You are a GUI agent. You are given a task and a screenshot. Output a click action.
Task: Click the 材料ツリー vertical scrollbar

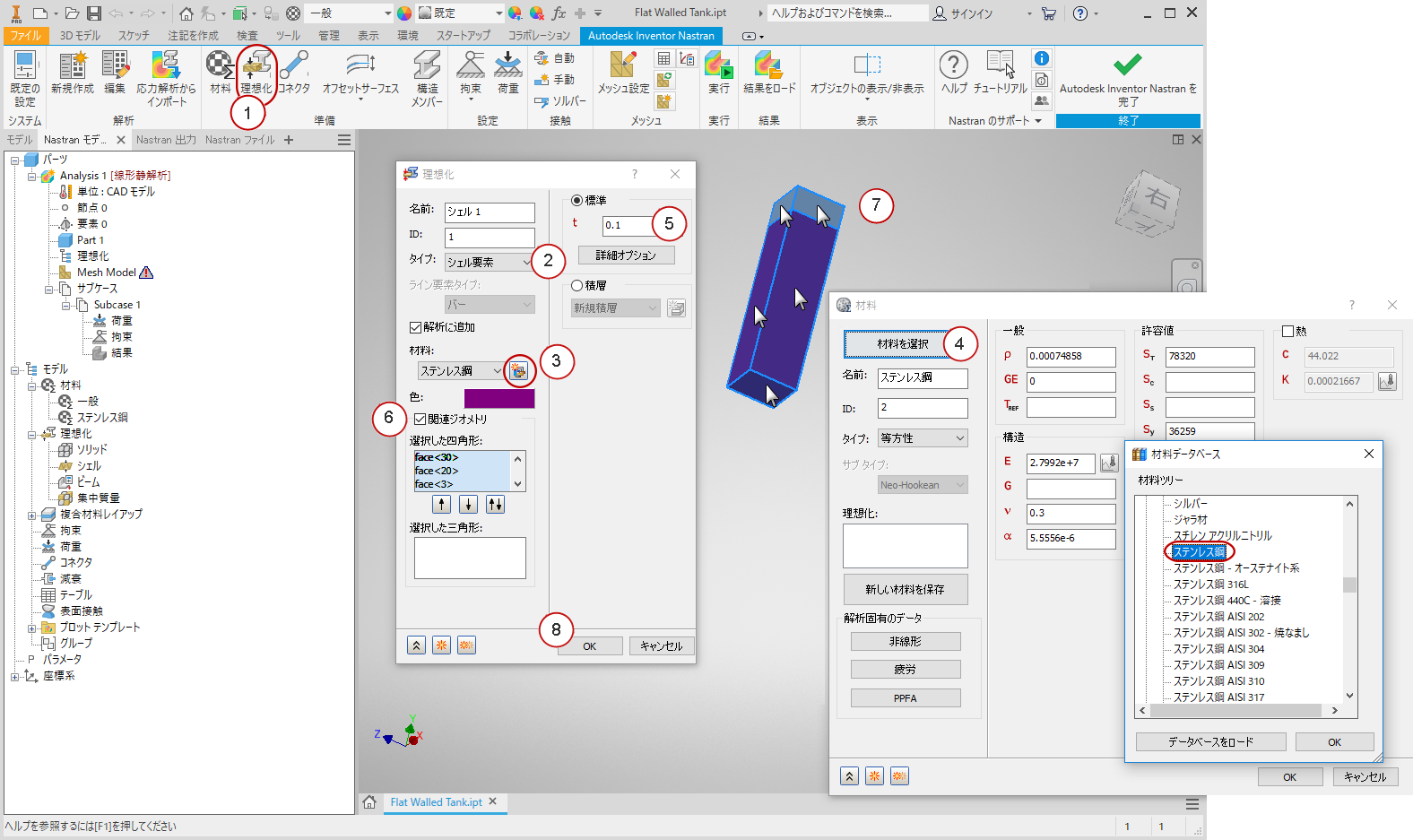click(1349, 600)
